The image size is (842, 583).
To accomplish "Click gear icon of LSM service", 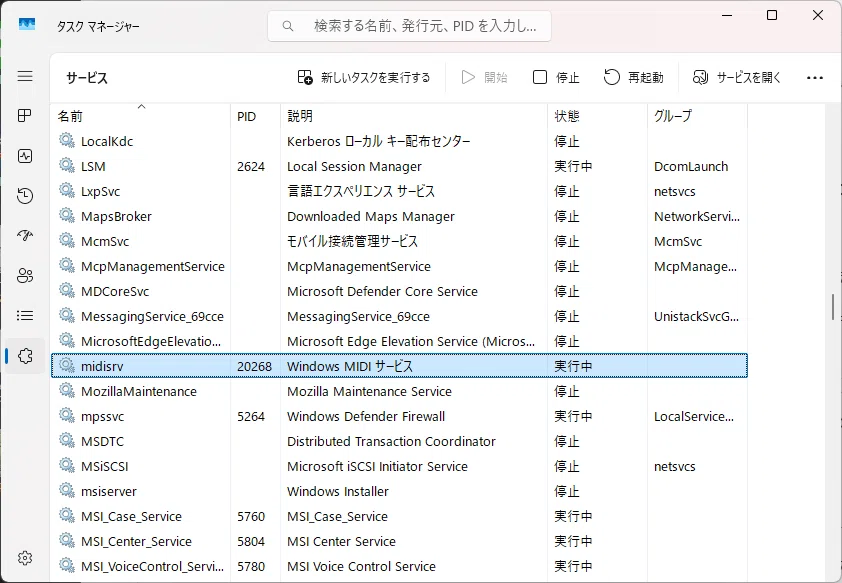I will coord(67,165).
